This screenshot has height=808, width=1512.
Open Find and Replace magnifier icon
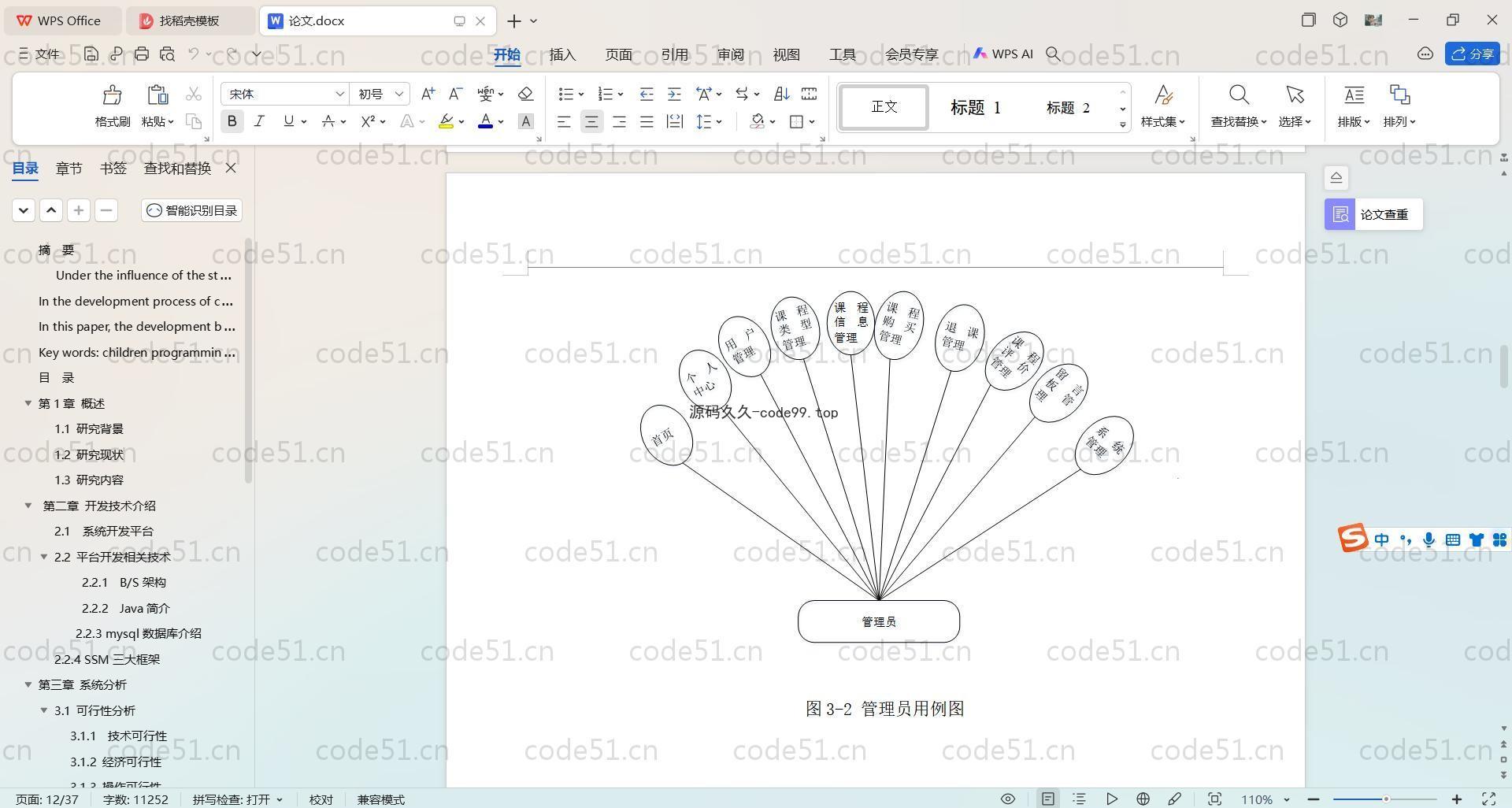pyautogui.click(x=1238, y=96)
